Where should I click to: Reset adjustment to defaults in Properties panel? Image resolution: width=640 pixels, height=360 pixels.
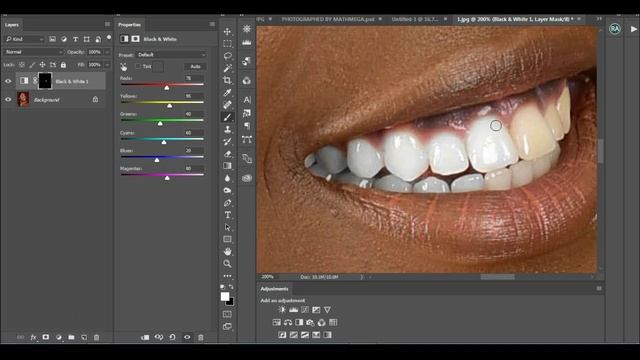172,338
